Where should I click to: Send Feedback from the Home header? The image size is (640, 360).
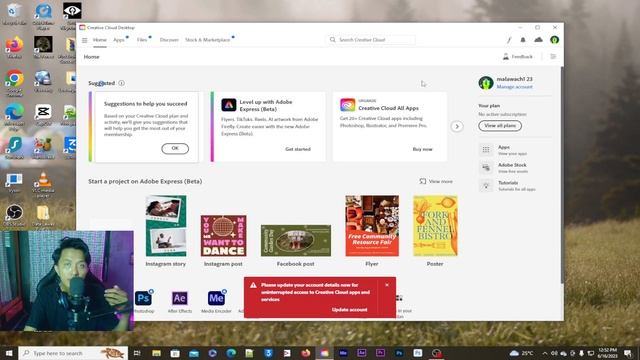pos(518,57)
